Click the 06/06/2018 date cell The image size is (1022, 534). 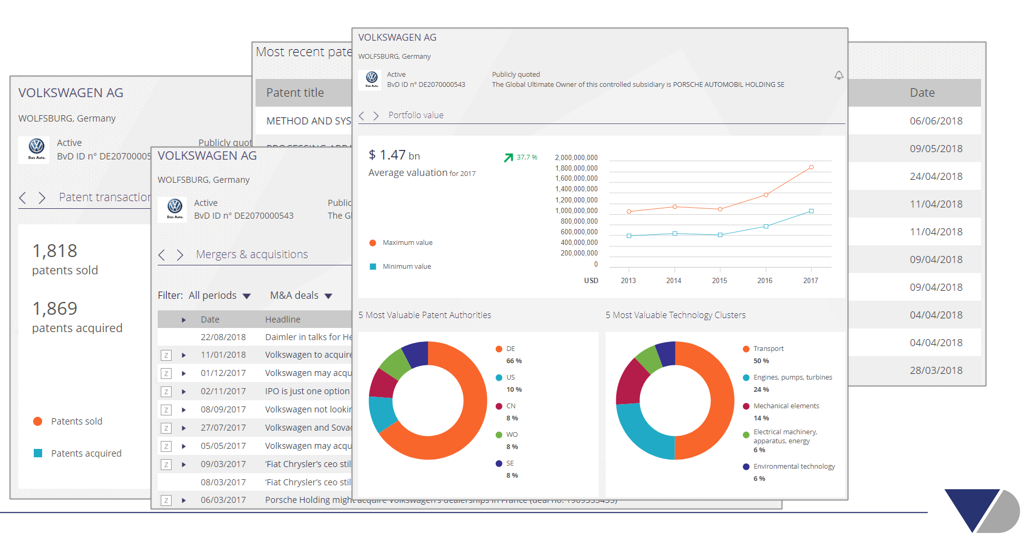click(x=936, y=121)
